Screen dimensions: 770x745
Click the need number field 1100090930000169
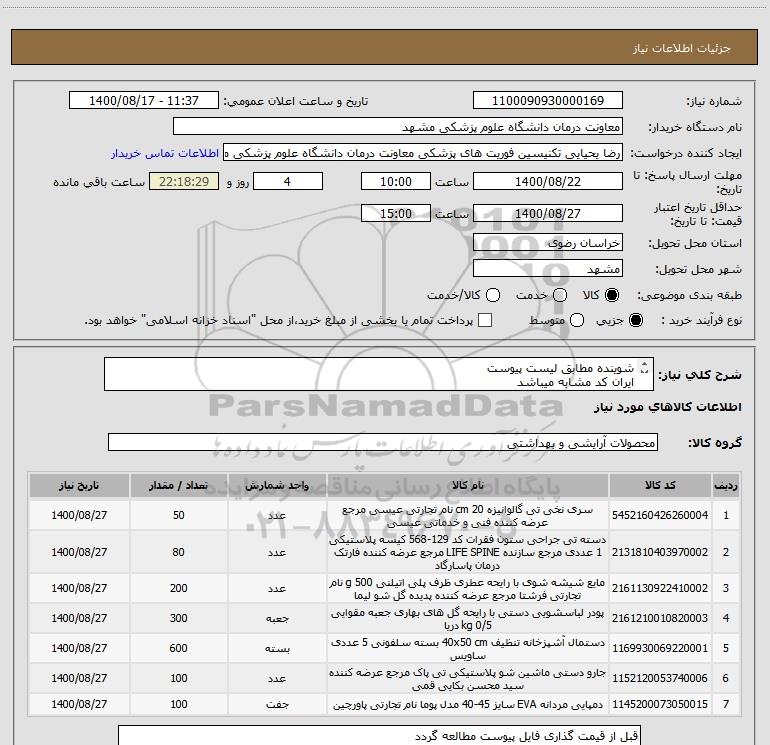(548, 100)
